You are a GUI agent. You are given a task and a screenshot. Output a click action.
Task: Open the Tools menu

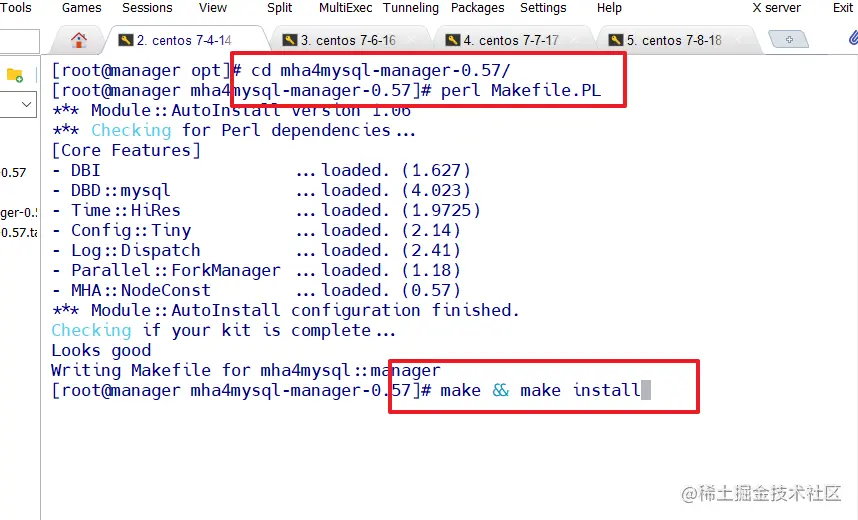(x=16, y=8)
